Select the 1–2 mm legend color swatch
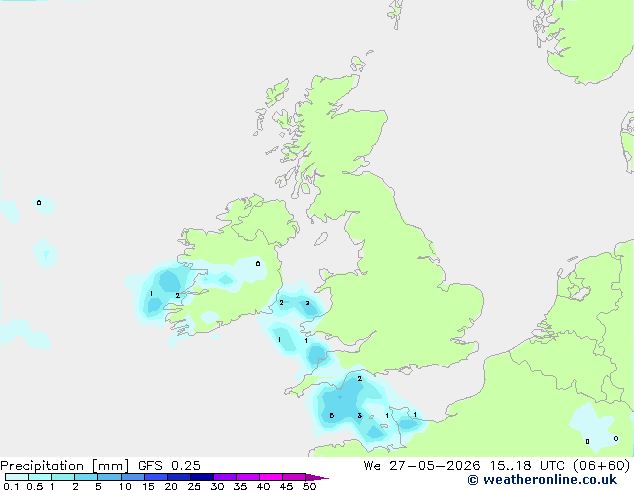 coord(63,477)
